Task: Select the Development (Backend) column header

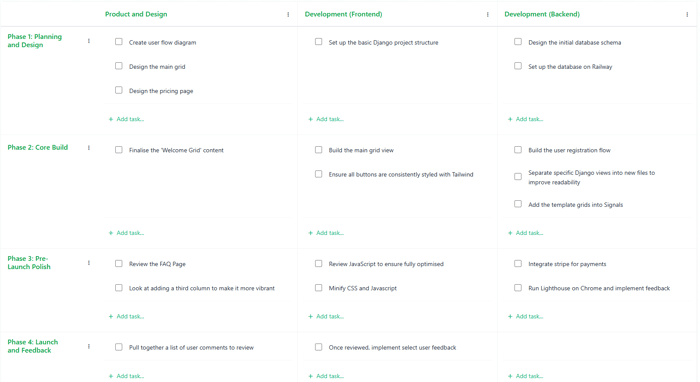Action: [542, 14]
